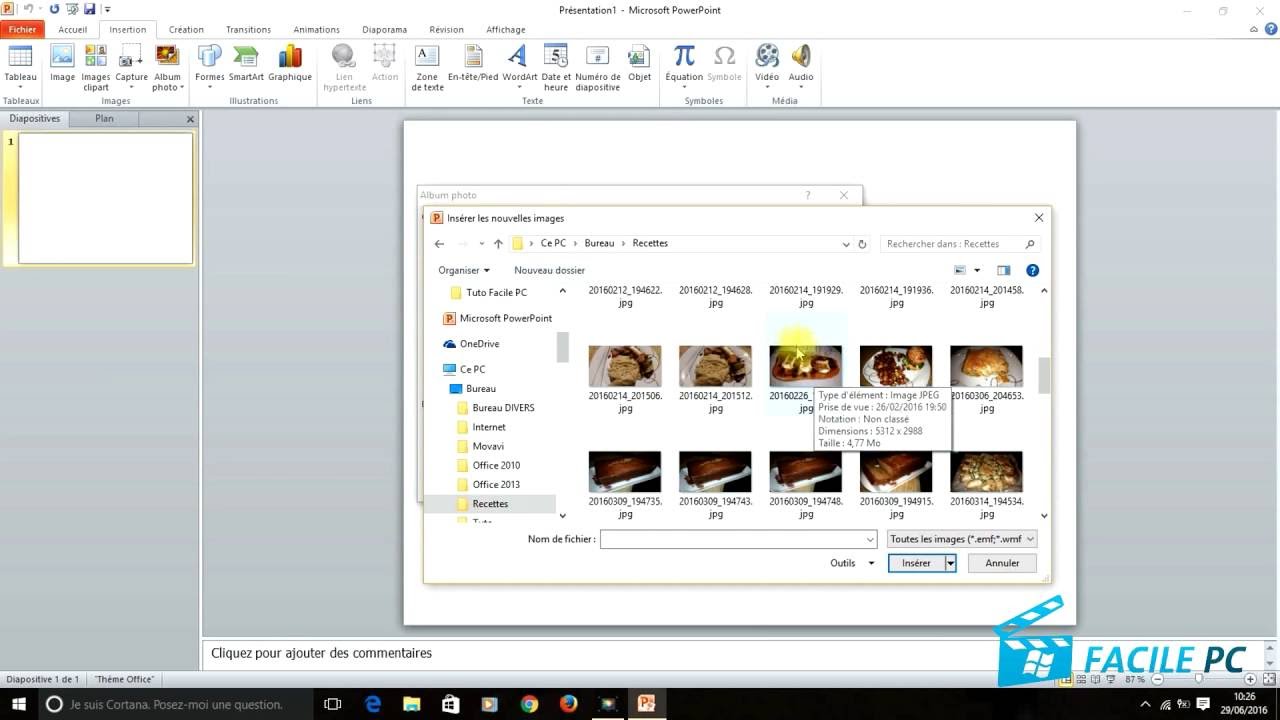The height and width of the screenshot is (720, 1280).
Task: Open the Insérer button split arrow
Action: 951,563
